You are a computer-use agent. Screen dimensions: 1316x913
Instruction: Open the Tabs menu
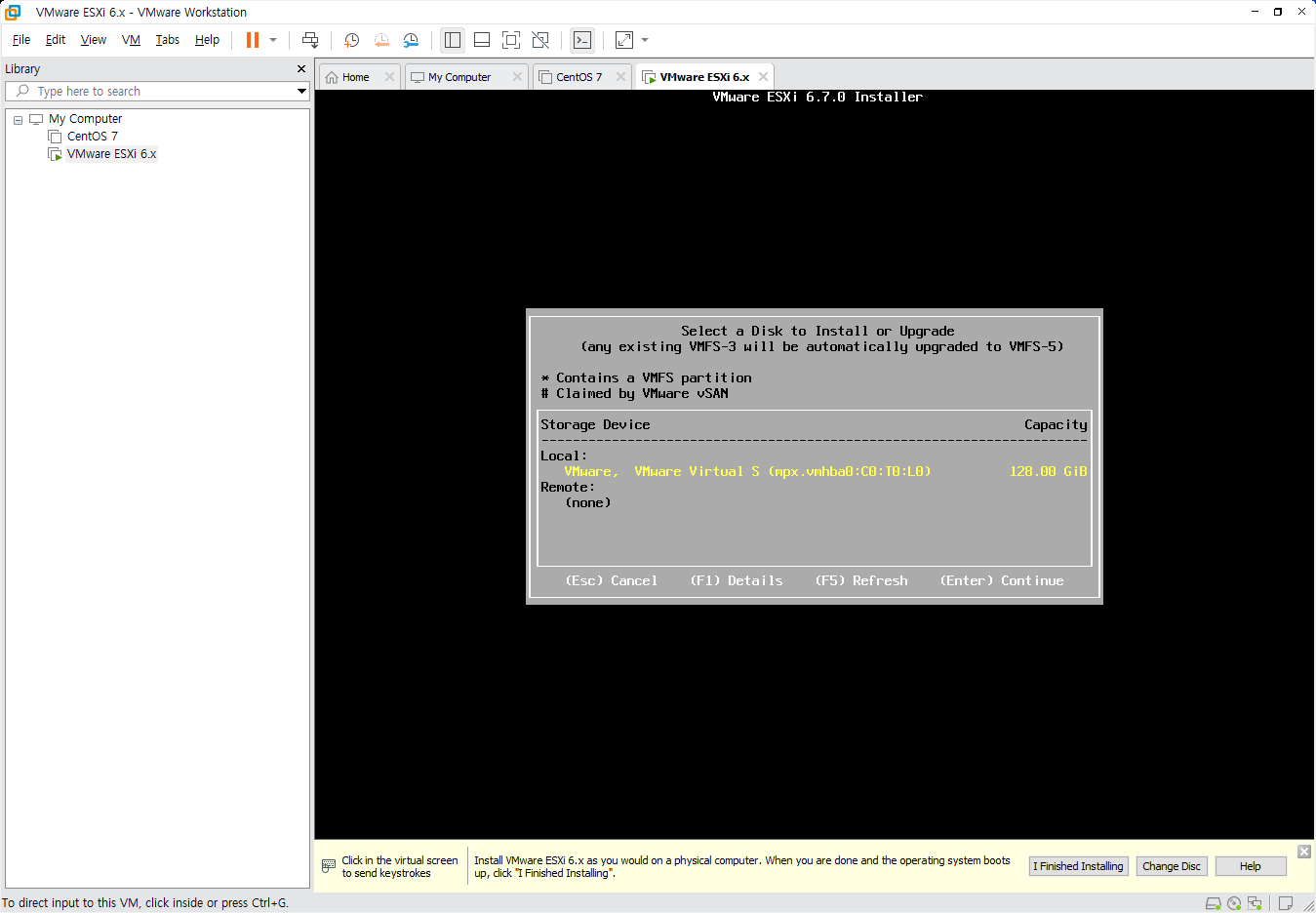click(168, 40)
